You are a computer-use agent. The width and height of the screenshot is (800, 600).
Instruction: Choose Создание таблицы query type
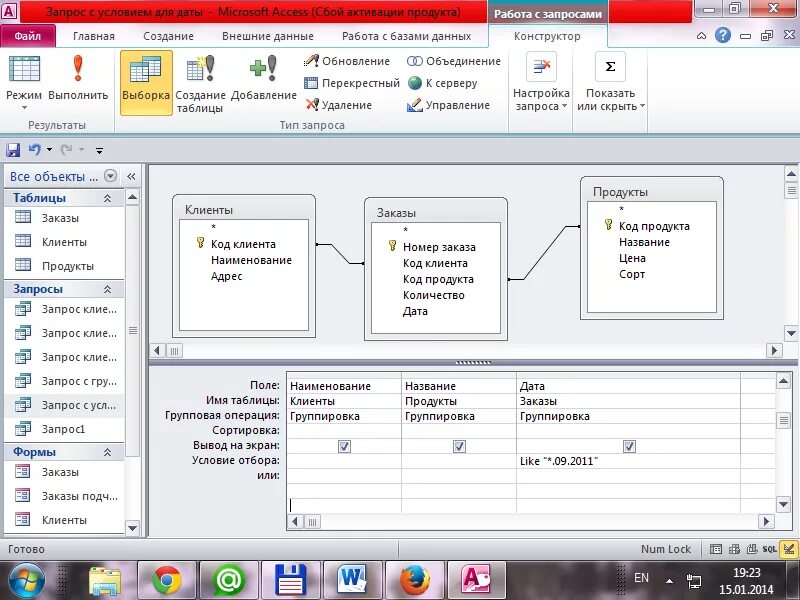point(200,84)
